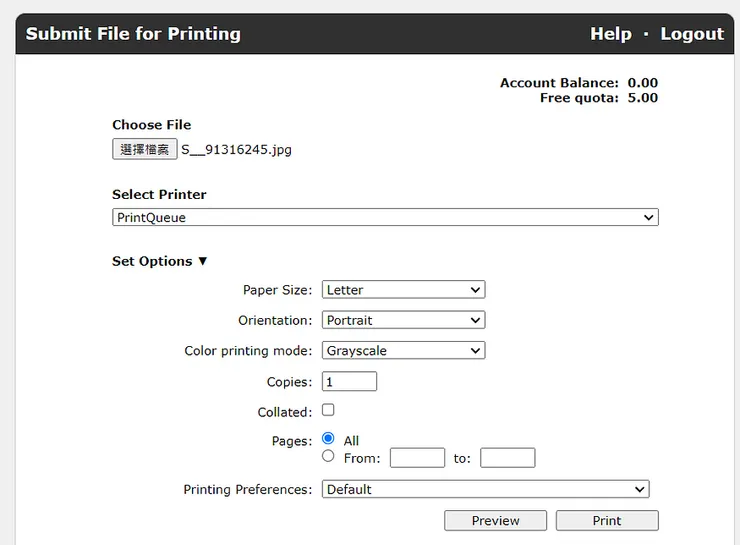Select the From pages radio button
Screen dimensions: 740x545
pos(328,456)
